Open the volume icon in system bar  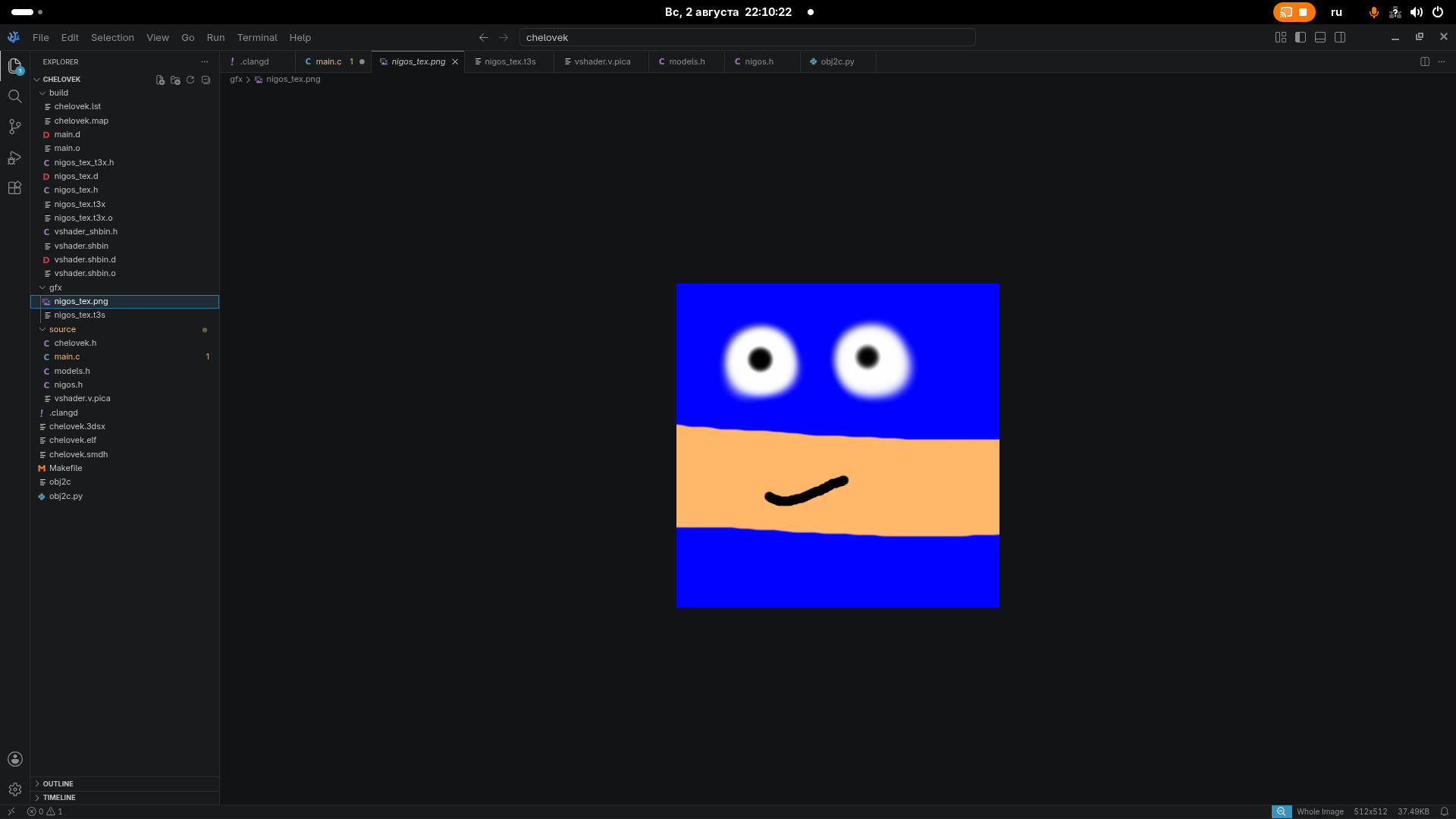[1416, 12]
